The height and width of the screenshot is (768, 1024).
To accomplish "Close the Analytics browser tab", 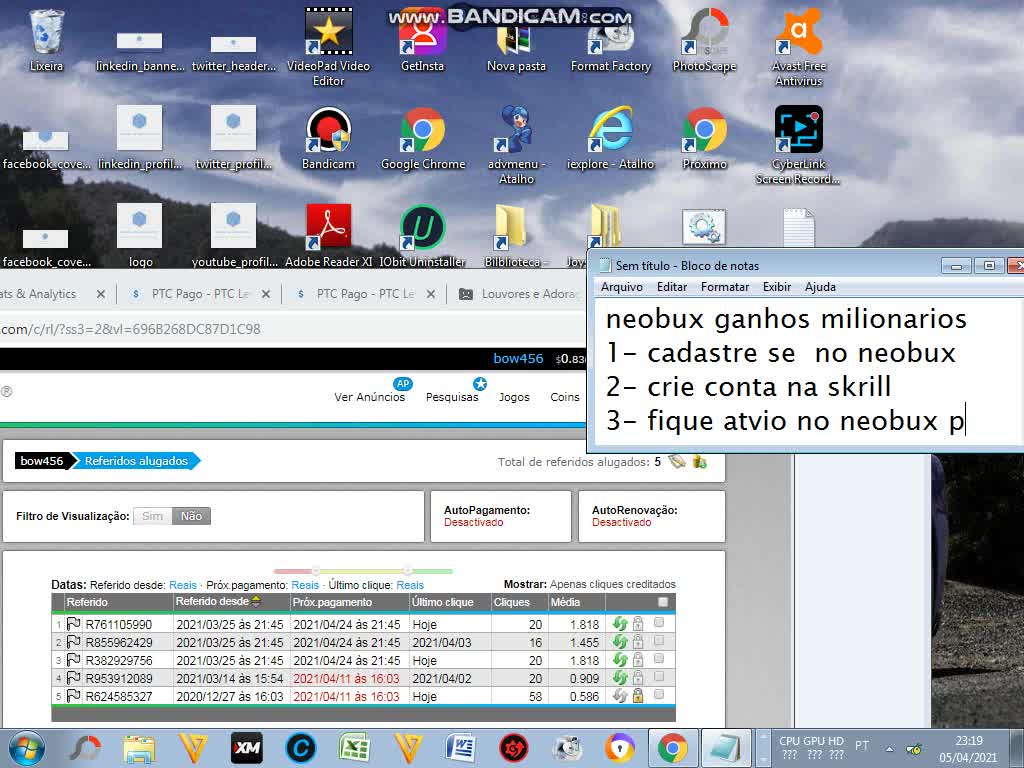I will click(x=101, y=294).
